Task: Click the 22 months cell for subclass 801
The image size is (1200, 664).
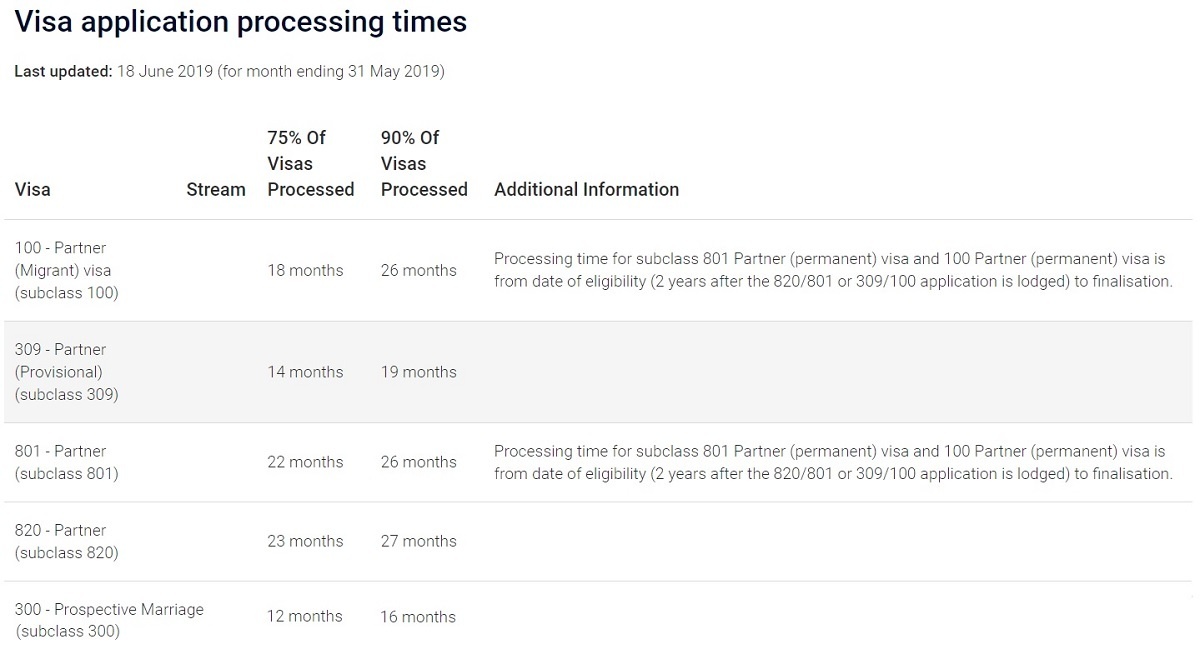Action: [x=305, y=462]
